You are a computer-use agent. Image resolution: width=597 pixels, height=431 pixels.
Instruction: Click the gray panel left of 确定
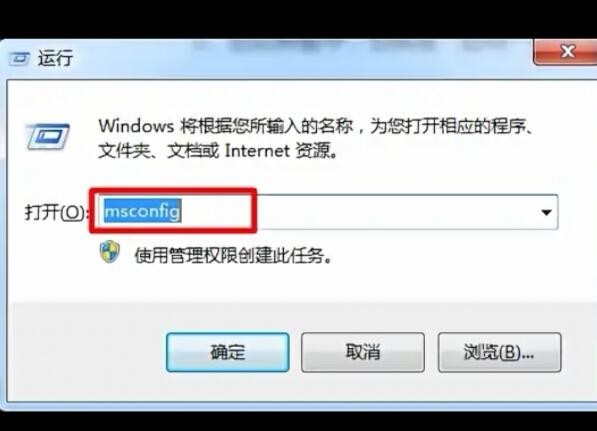[88, 352]
